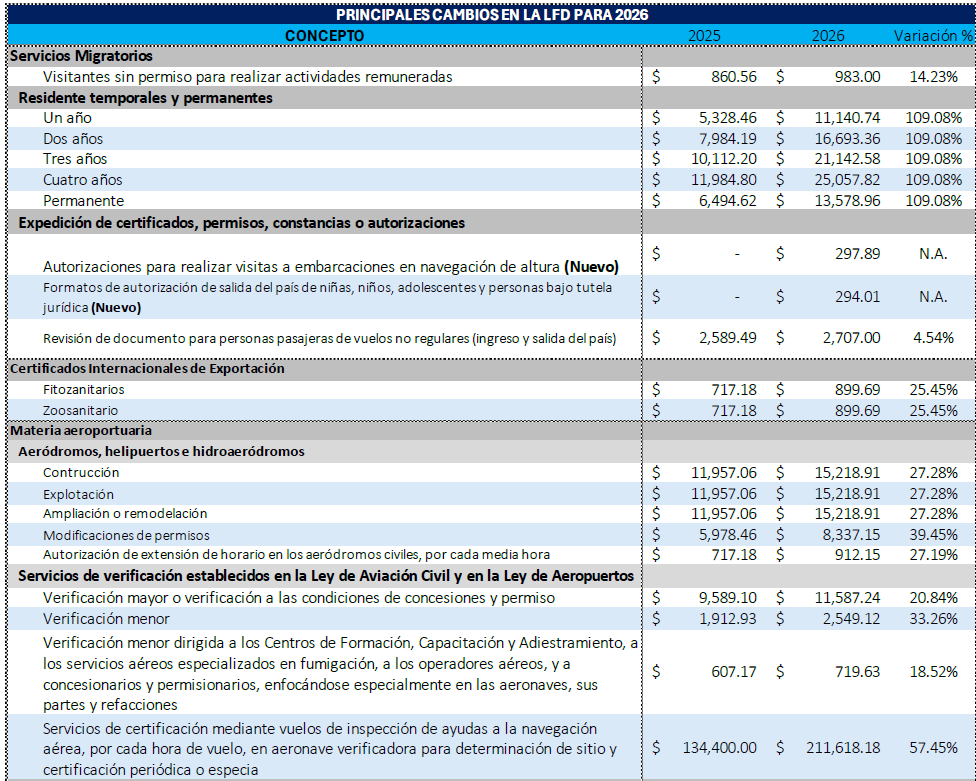Select the 'Variación %' column header
Viewport: 976px width, 781px height.
932,36
